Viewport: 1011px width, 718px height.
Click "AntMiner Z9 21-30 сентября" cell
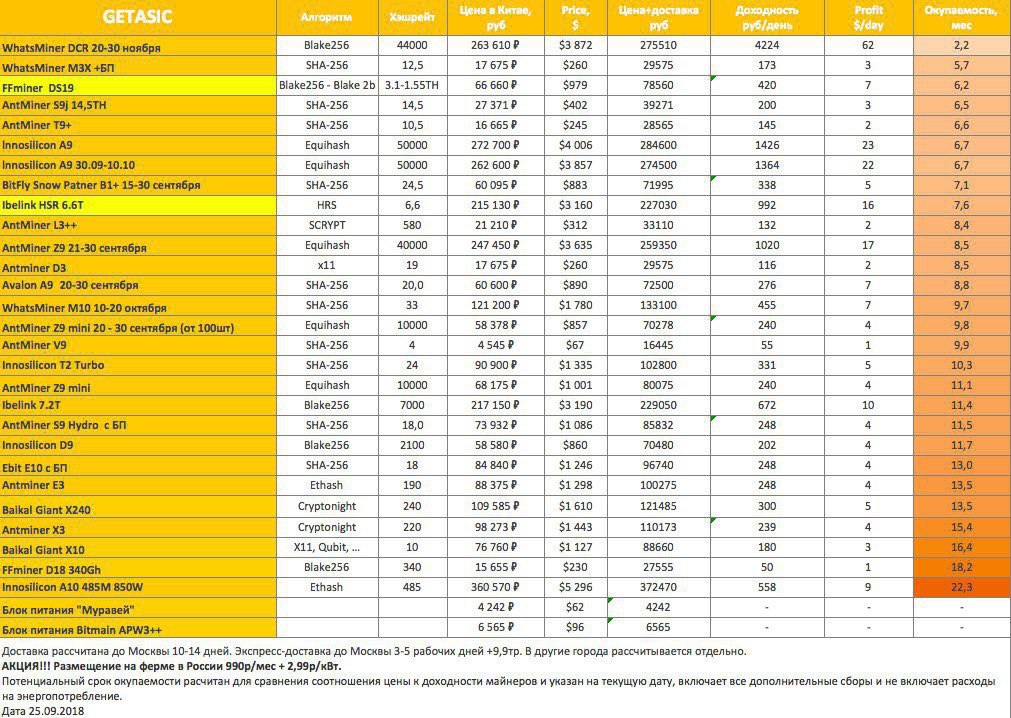pyautogui.click(x=138, y=246)
